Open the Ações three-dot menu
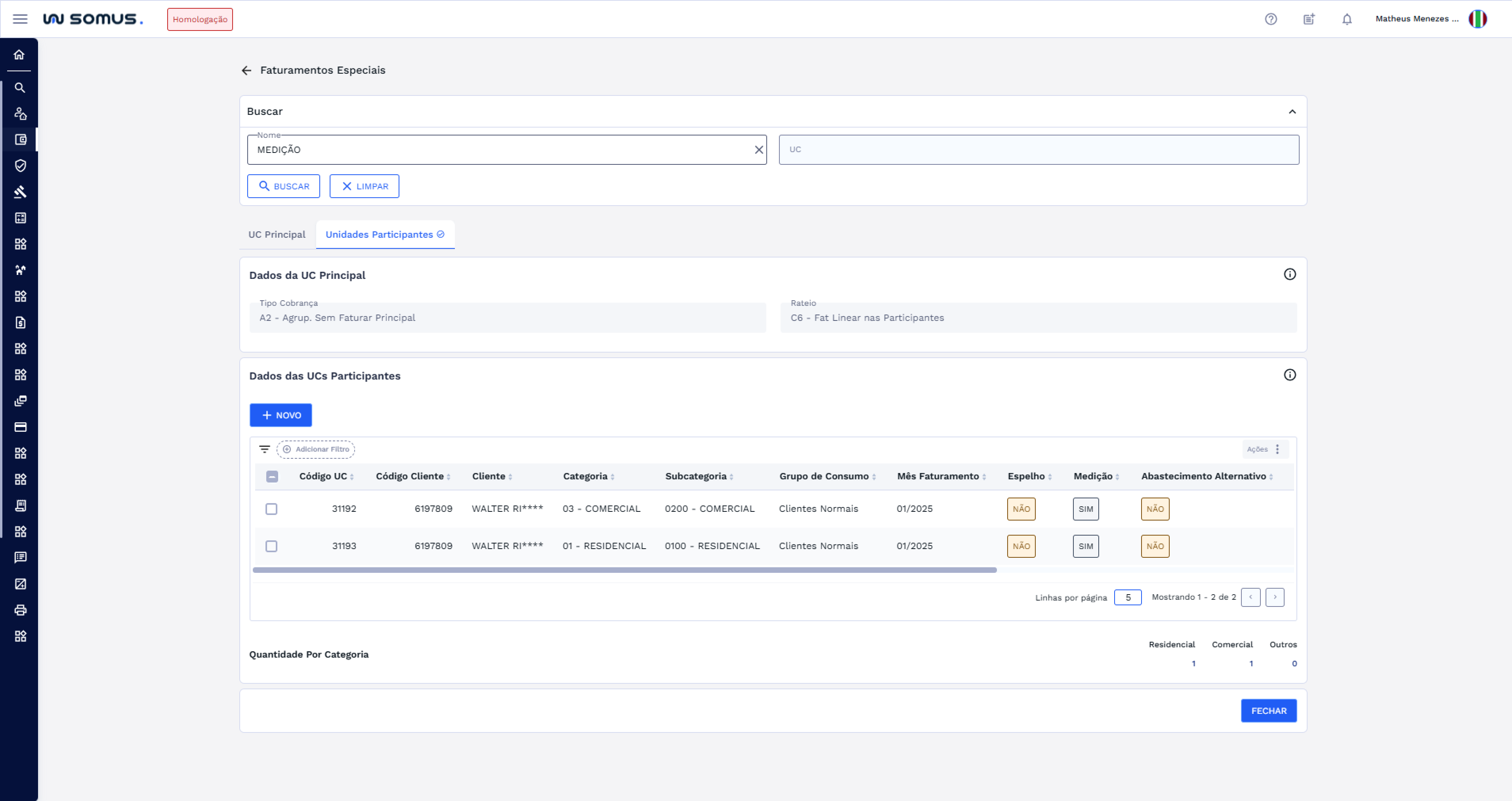The height and width of the screenshot is (801, 1512). tap(1277, 449)
